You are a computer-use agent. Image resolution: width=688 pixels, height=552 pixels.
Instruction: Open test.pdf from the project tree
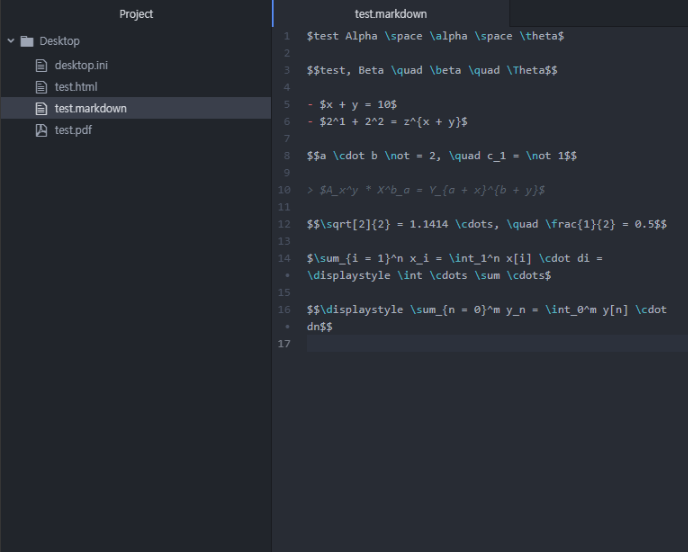[73, 130]
